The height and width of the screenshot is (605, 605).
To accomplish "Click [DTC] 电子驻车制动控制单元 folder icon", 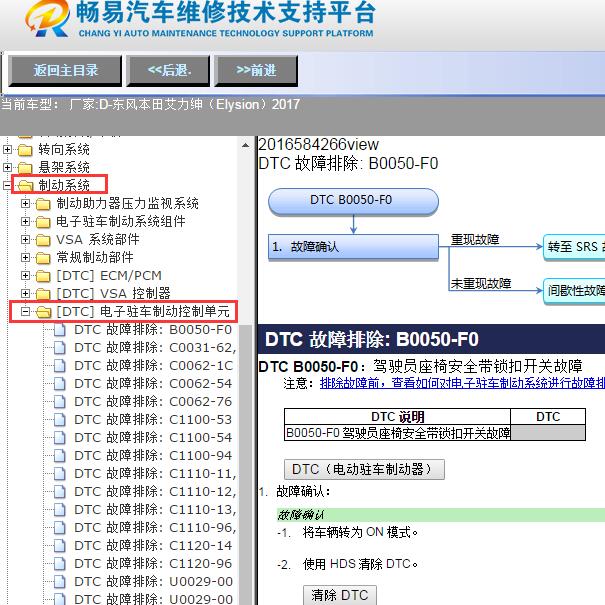I will (x=44, y=312).
